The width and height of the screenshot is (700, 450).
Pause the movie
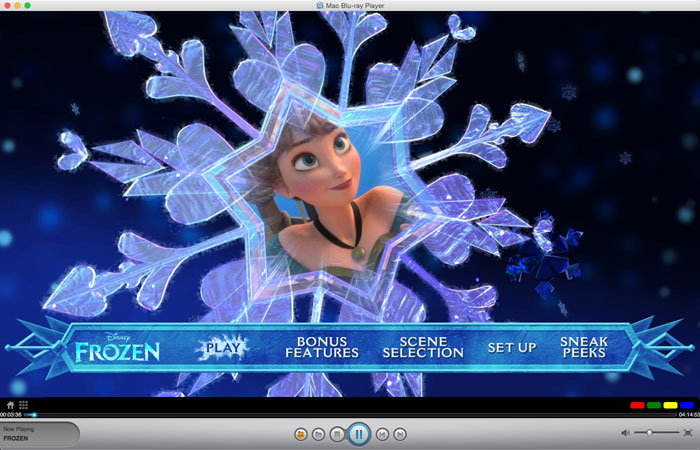click(x=359, y=433)
